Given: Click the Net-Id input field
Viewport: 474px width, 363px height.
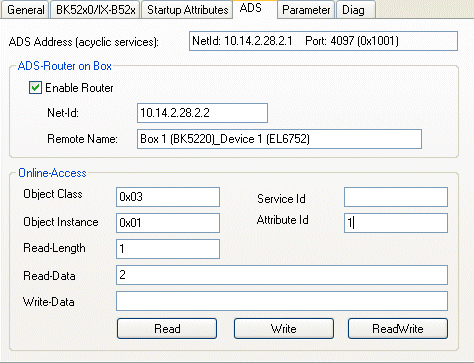Looking at the screenshot, I should [x=202, y=113].
